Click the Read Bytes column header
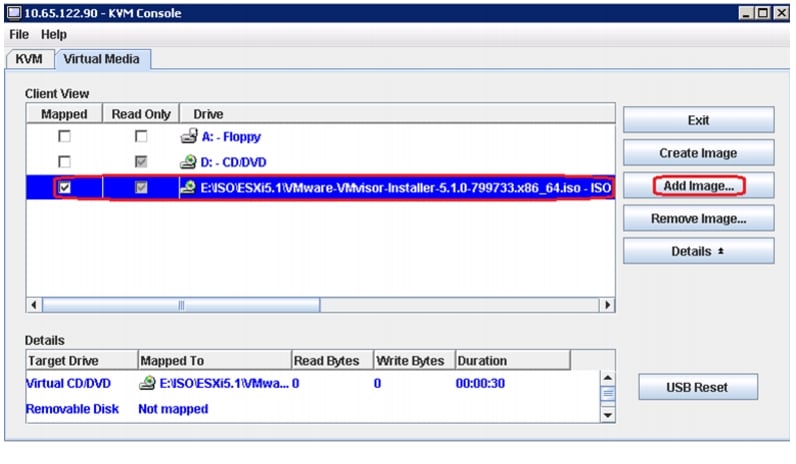The image size is (796, 464). pos(333,360)
